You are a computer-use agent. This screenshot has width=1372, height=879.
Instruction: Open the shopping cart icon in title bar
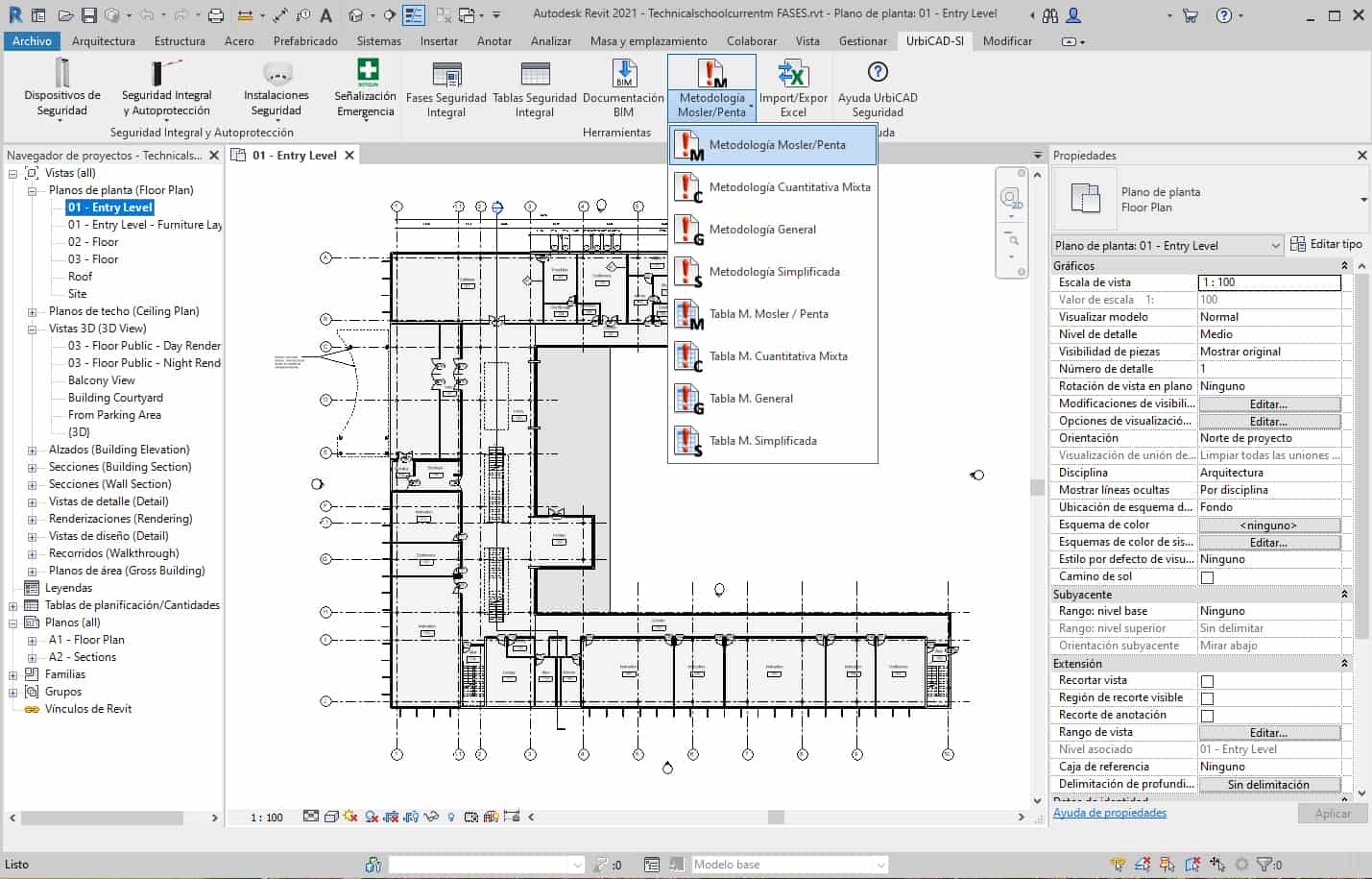tap(1191, 15)
